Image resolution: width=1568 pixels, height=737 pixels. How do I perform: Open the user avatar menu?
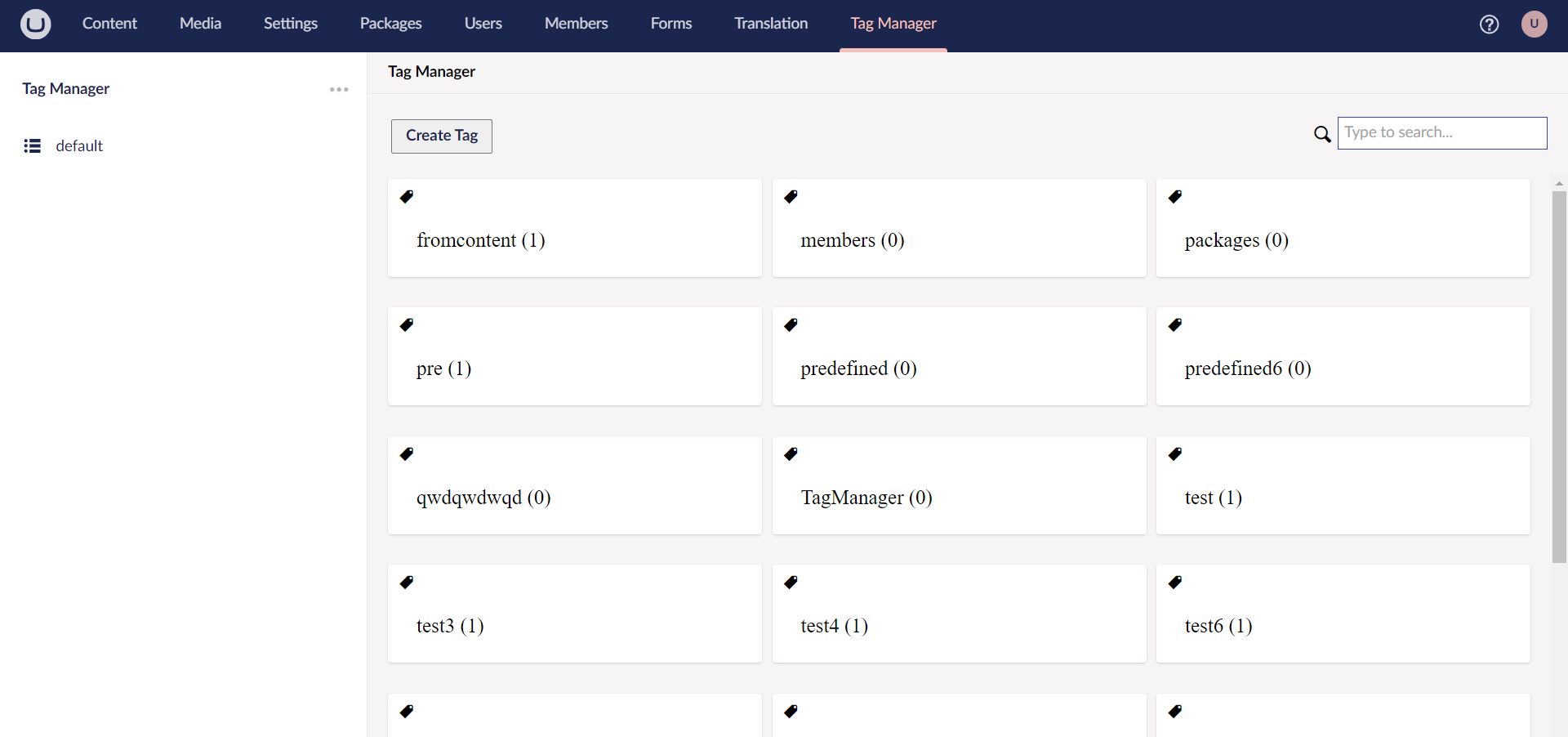tap(1534, 24)
